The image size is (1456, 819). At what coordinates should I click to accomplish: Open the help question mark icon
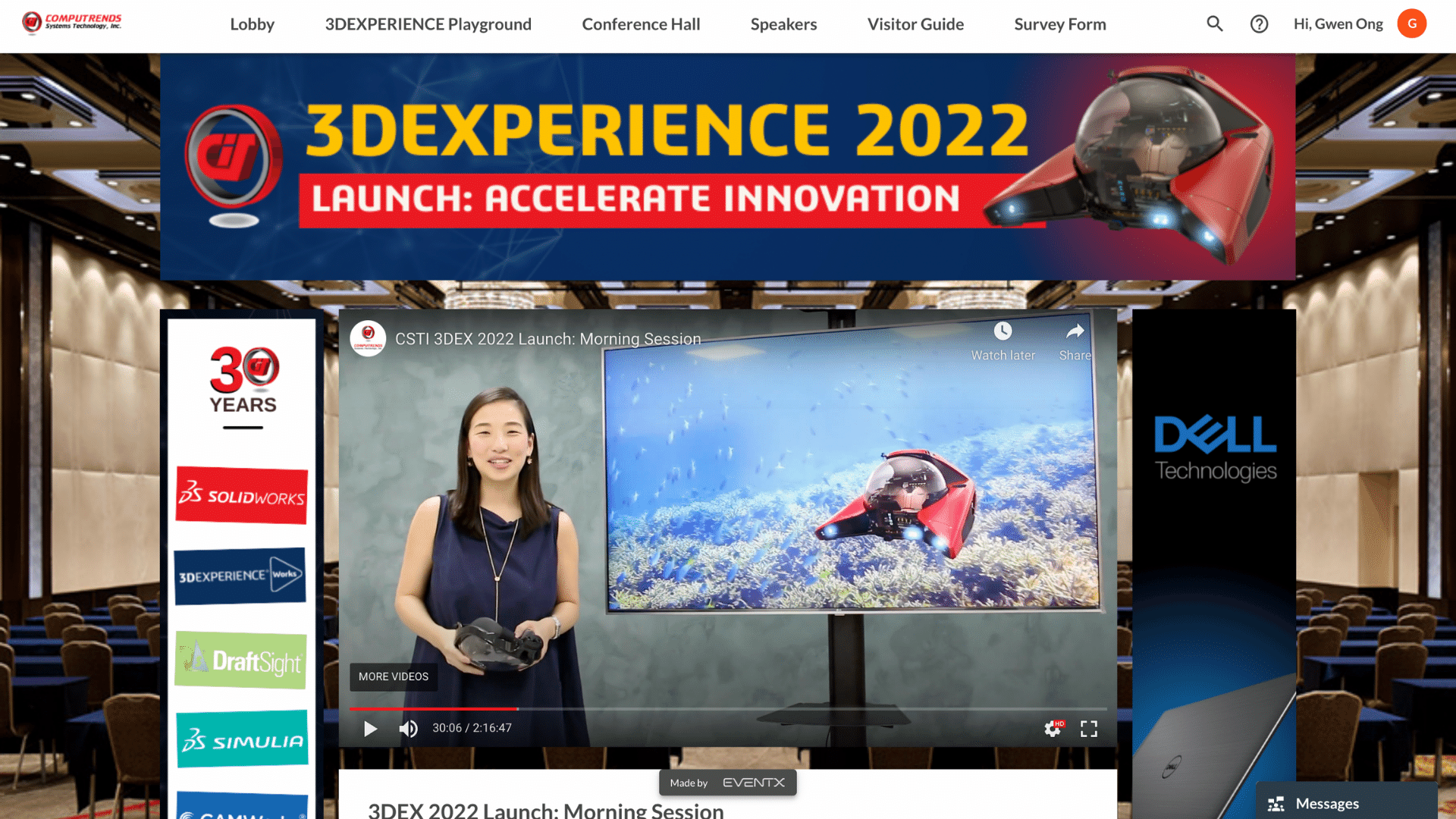(1259, 24)
